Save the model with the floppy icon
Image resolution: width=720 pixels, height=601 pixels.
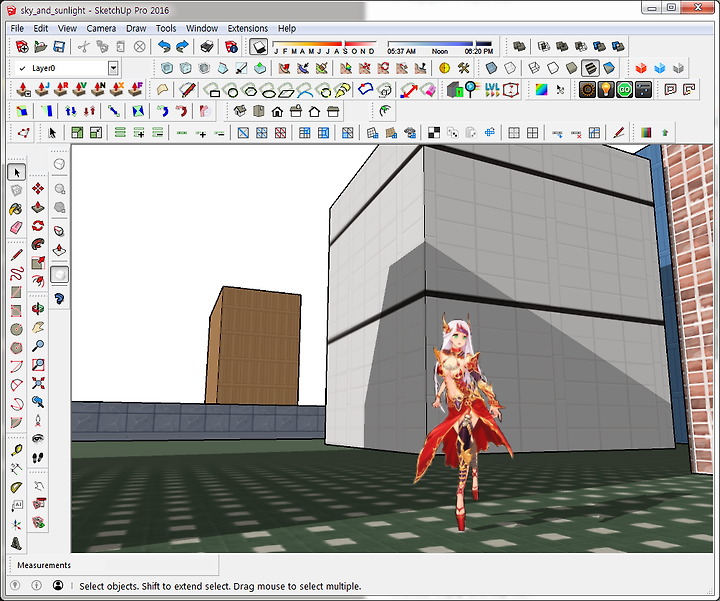coord(59,46)
